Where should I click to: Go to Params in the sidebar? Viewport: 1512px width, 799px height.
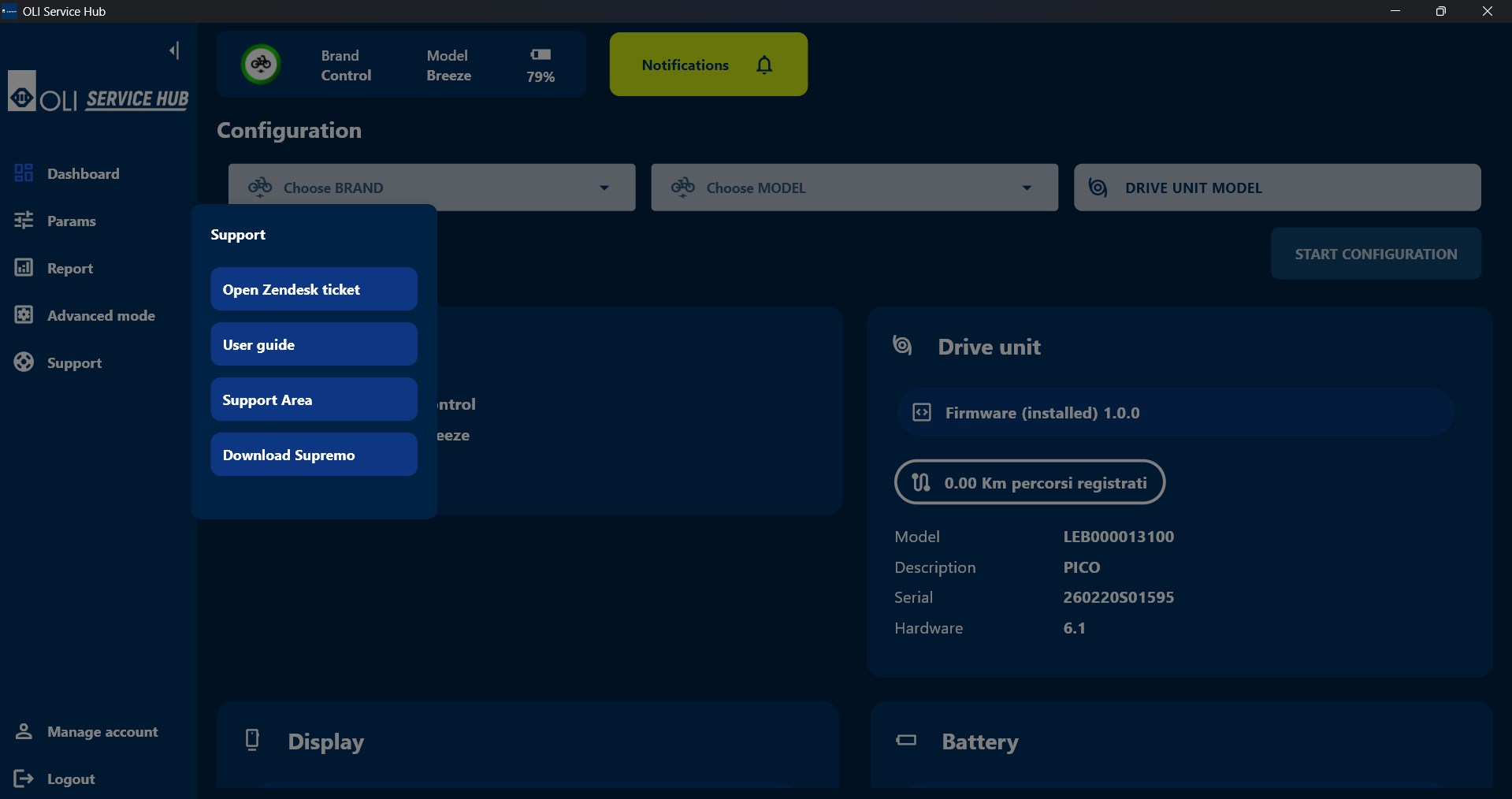point(71,221)
